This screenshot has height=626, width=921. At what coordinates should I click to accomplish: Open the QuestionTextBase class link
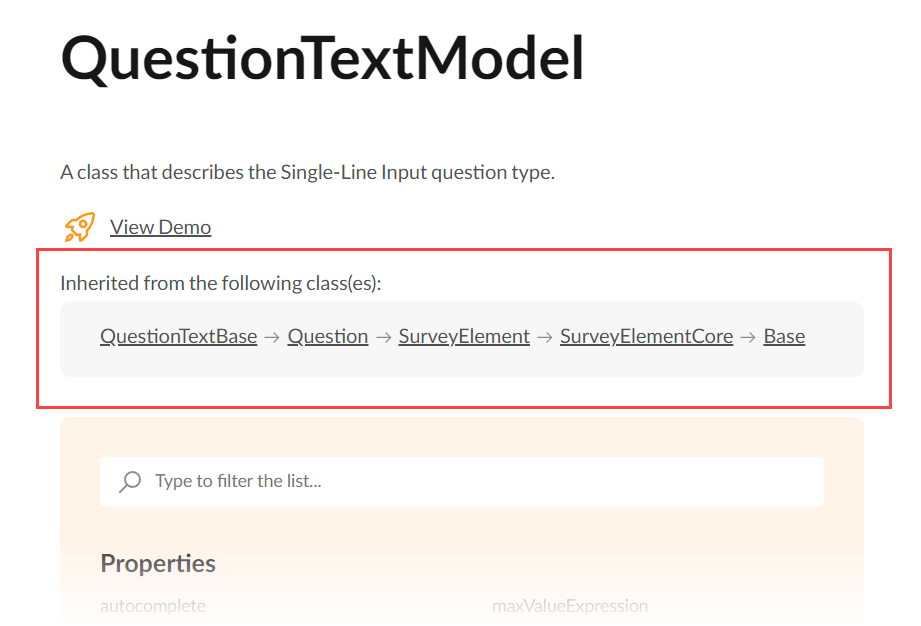pyautogui.click(x=179, y=336)
